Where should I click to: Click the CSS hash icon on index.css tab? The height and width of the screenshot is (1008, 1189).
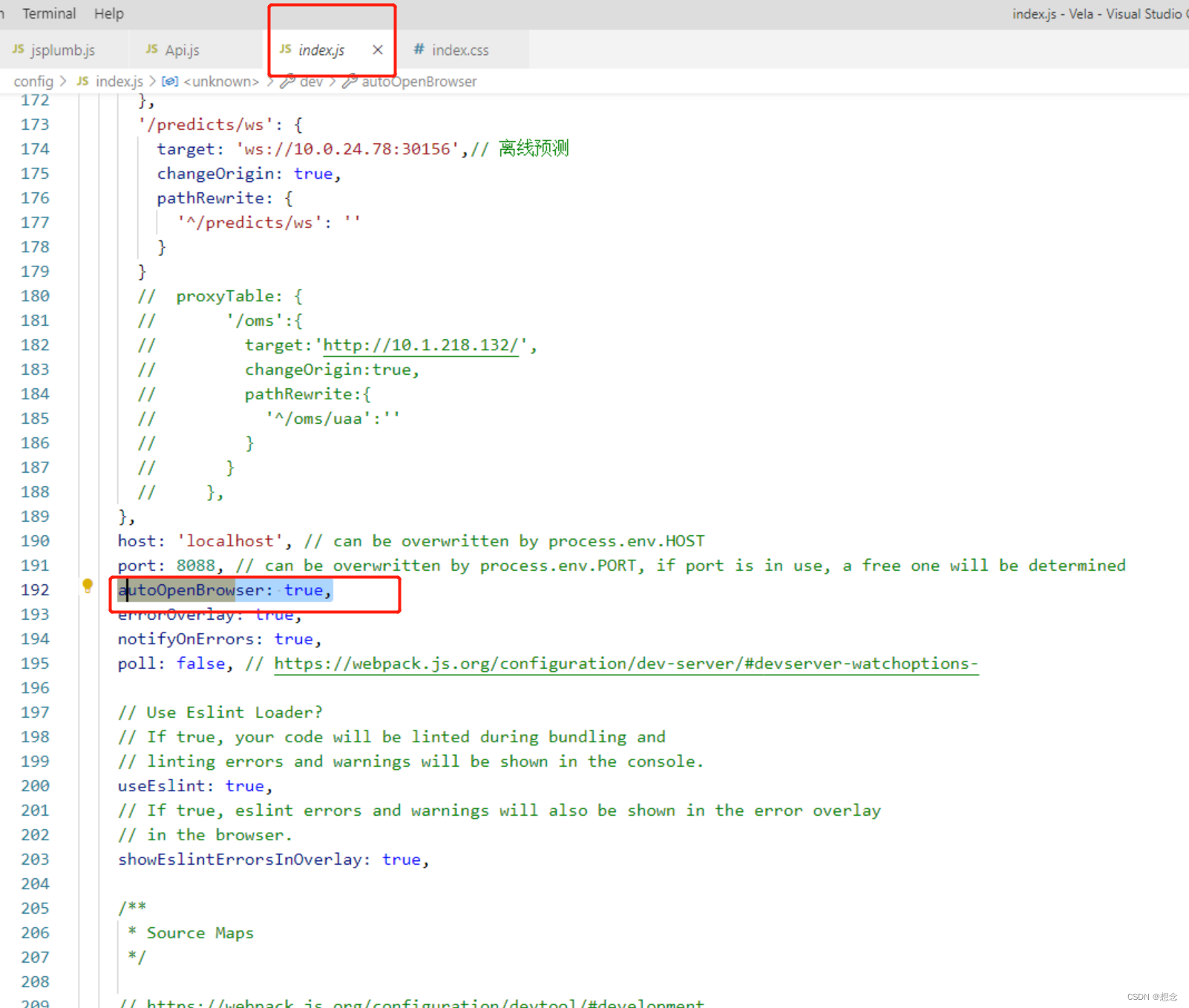(419, 49)
